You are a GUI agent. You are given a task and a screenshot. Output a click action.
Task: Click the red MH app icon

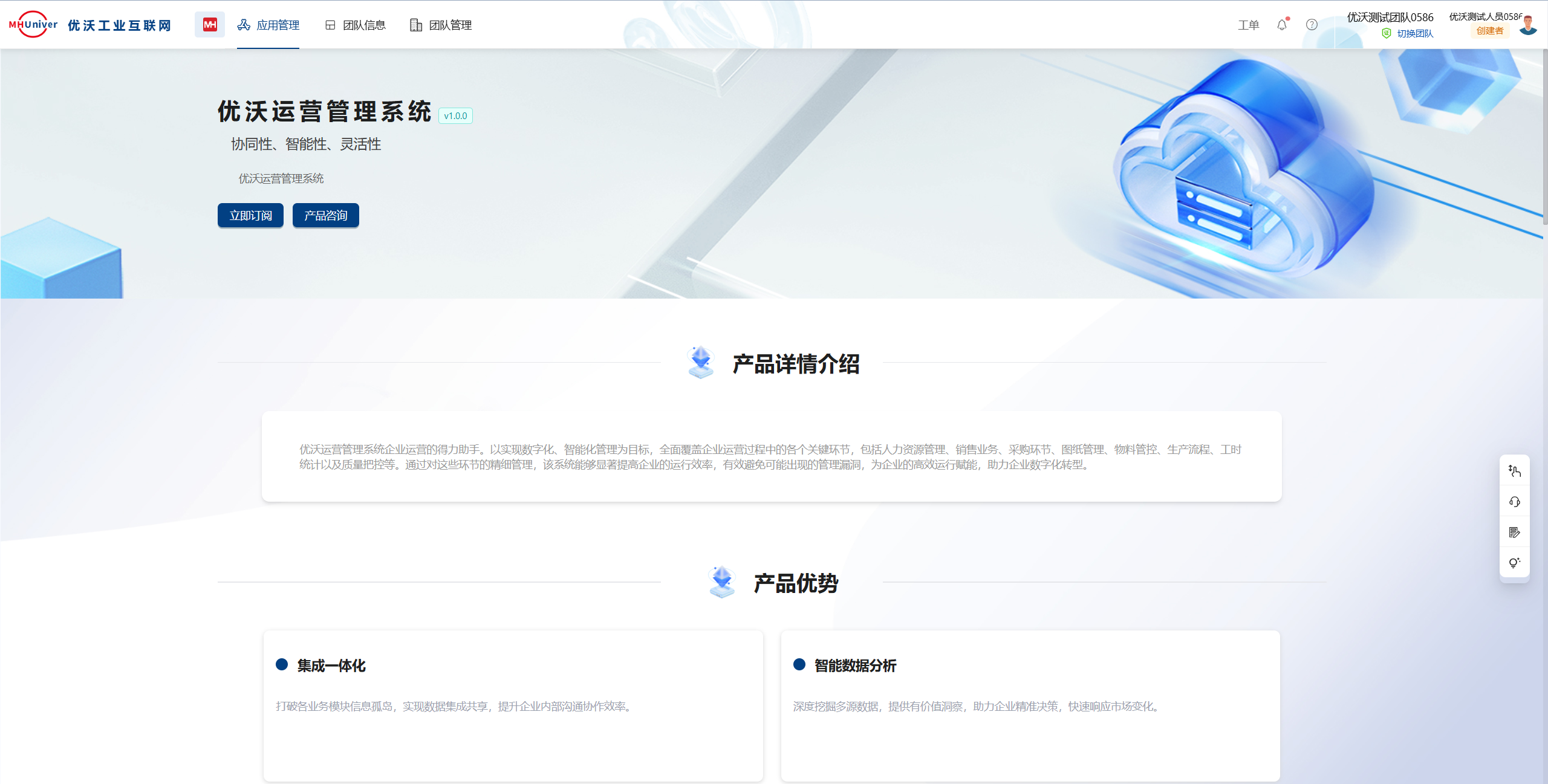[210, 25]
